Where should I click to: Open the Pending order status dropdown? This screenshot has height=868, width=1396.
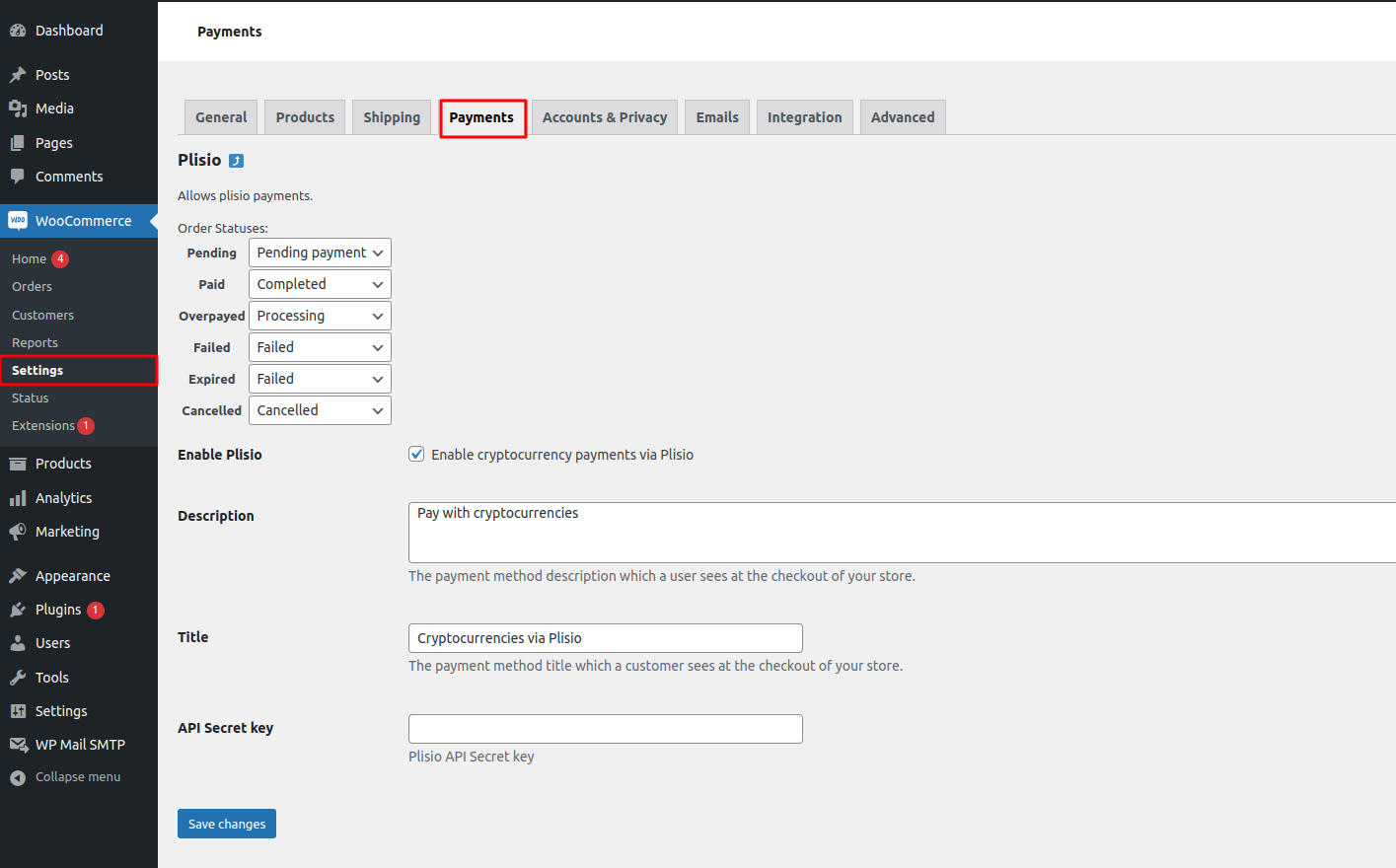click(320, 253)
